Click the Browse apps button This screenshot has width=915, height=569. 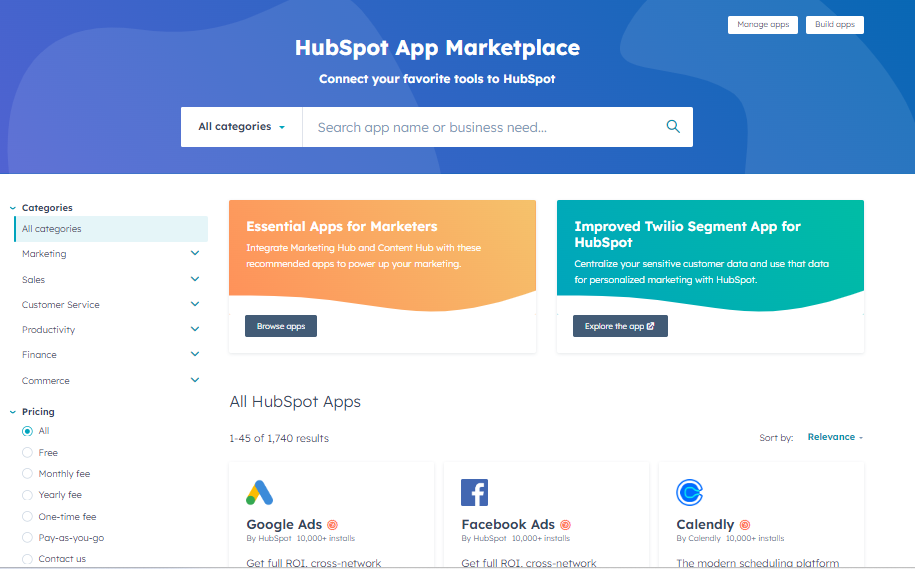[x=281, y=326]
